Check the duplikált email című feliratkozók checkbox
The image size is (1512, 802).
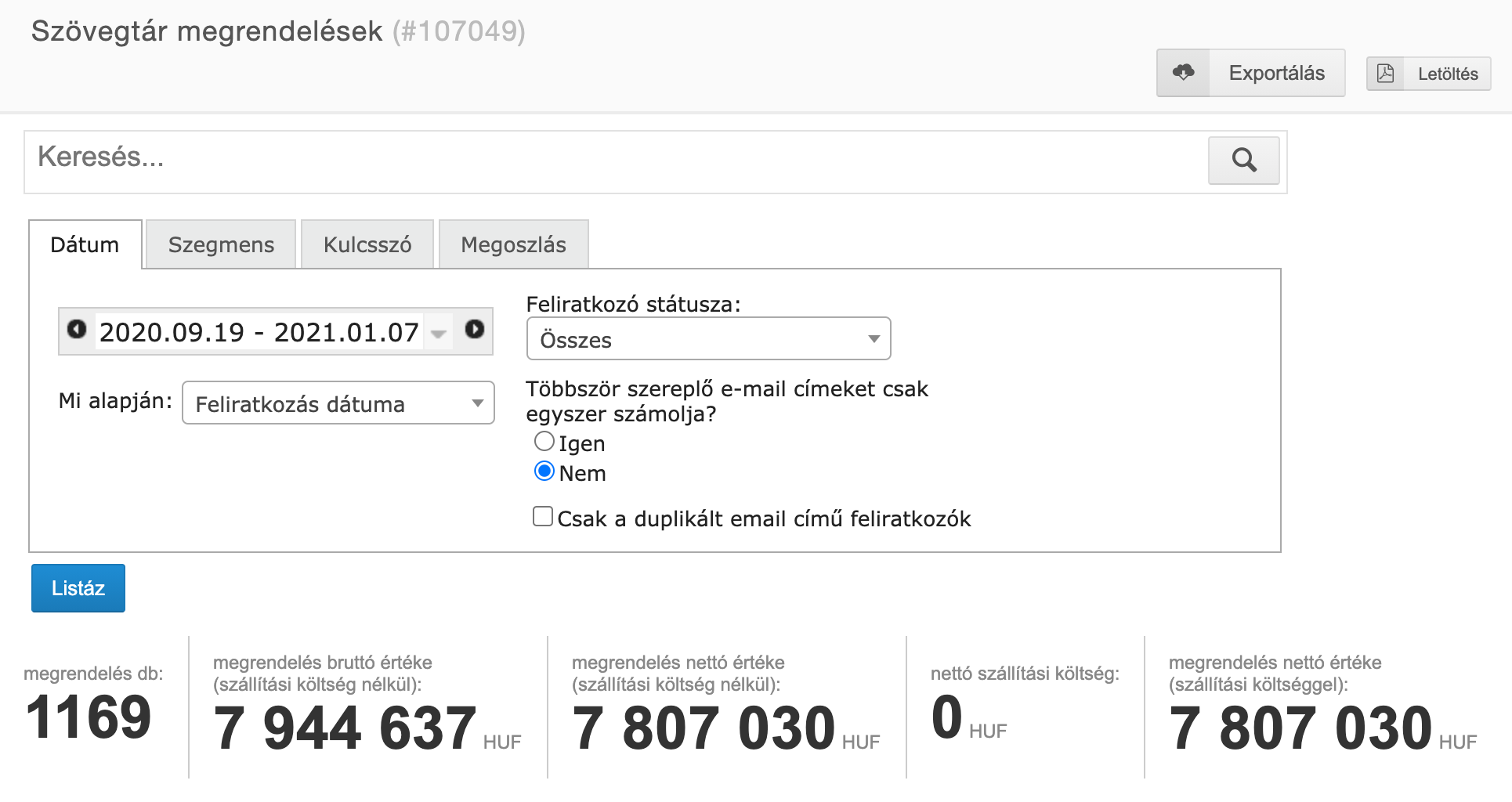(x=542, y=517)
